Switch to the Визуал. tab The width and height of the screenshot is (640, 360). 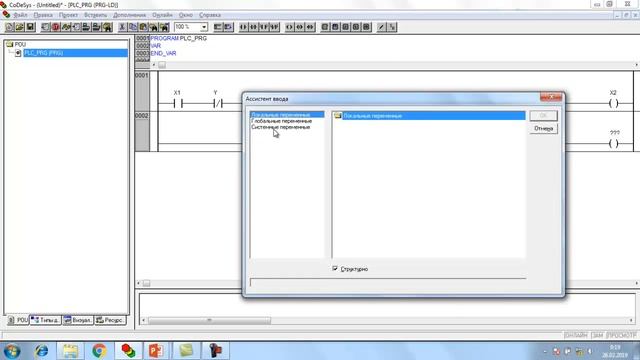click(x=78, y=320)
